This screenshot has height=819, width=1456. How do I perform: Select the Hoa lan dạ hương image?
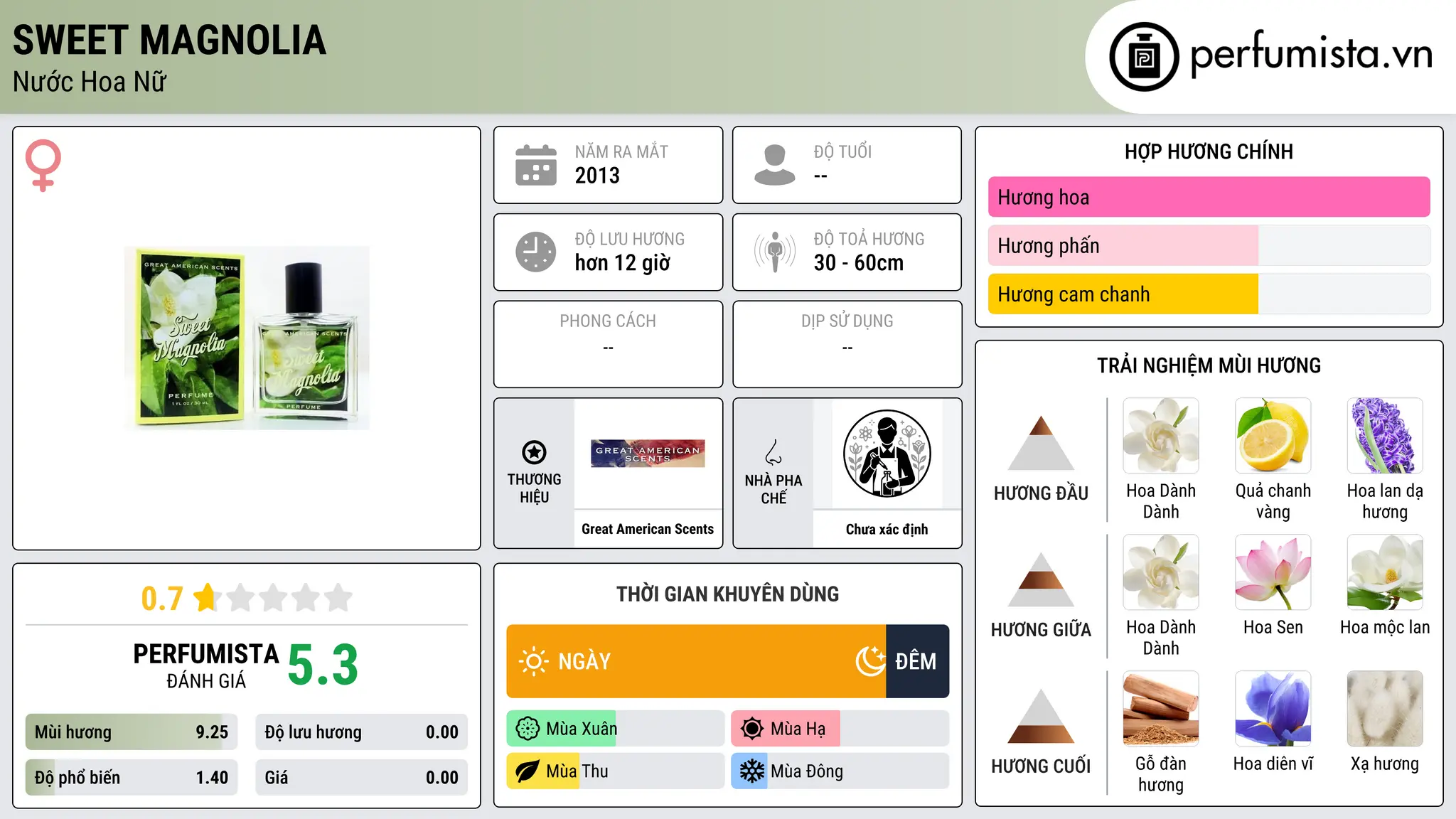point(1385,436)
